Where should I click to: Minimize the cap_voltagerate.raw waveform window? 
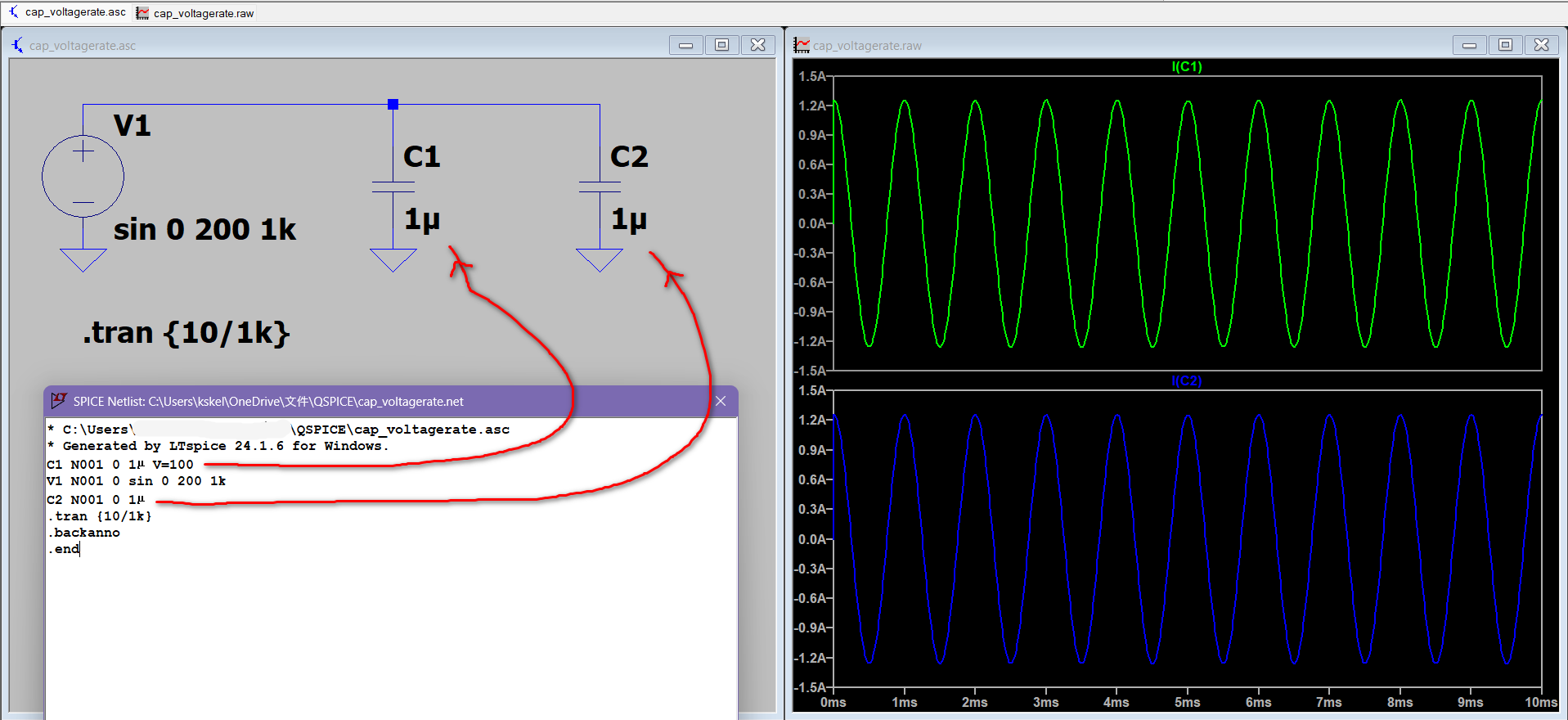1470,45
